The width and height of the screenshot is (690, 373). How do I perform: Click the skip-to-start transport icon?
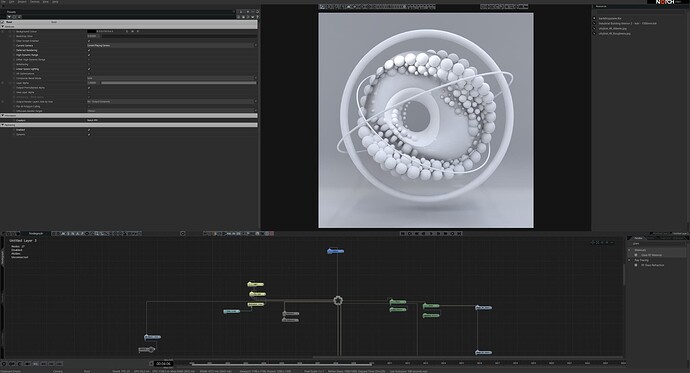coord(403,234)
